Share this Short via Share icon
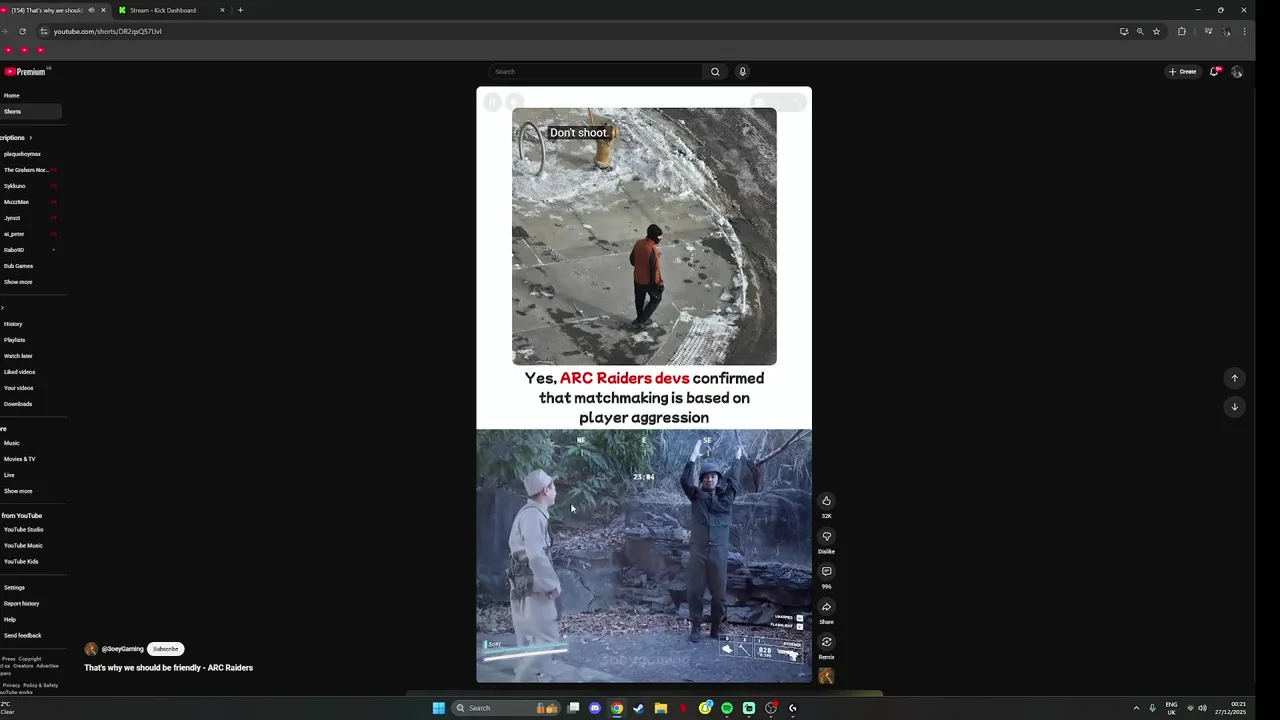 [x=826, y=607]
